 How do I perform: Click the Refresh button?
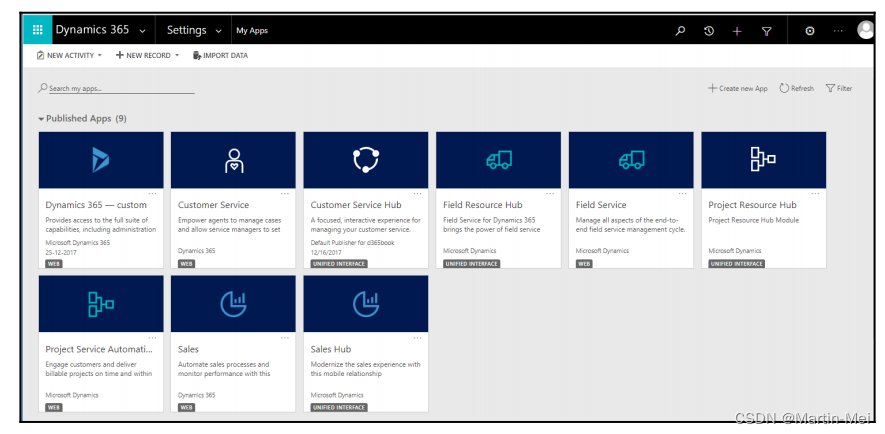click(x=796, y=89)
